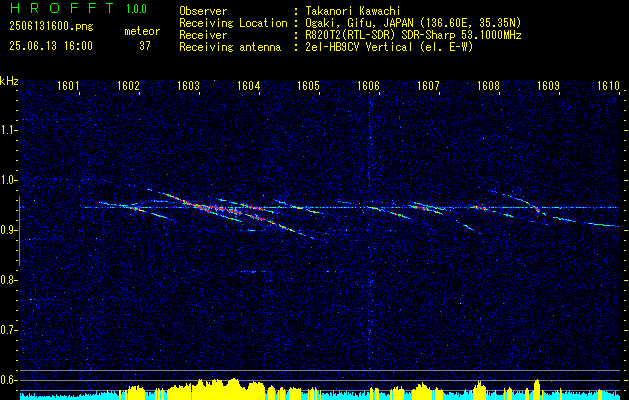Viewport: 629px width, 400px height.
Task: Click the 1609 time marker
Action: click(548, 85)
